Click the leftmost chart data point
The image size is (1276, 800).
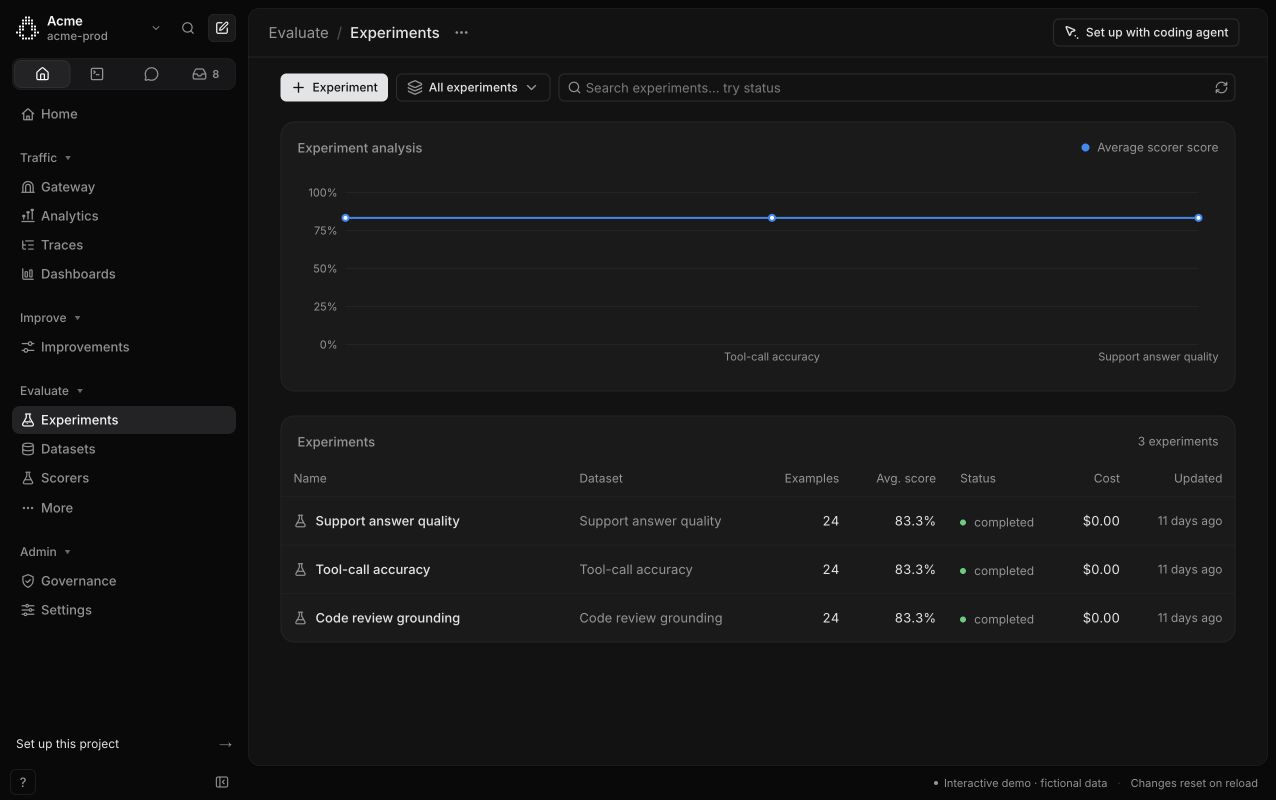pyautogui.click(x=345, y=218)
